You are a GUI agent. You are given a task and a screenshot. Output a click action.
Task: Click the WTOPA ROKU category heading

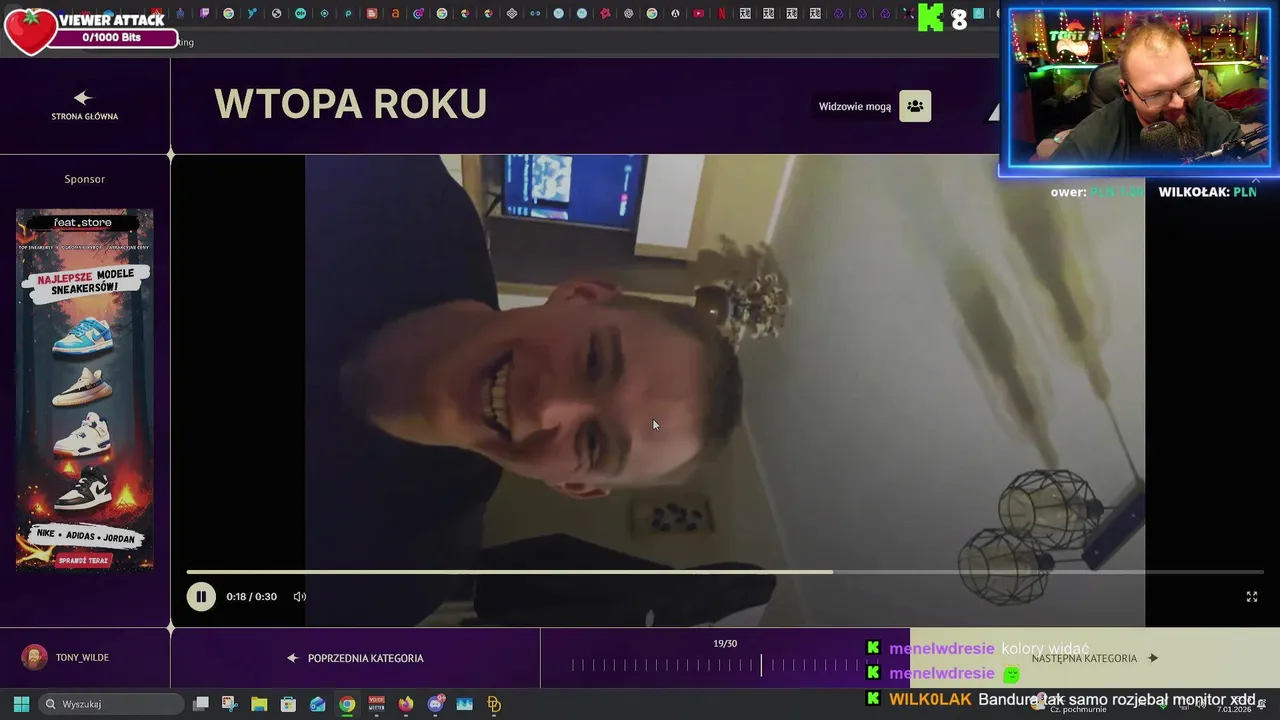[350, 104]
